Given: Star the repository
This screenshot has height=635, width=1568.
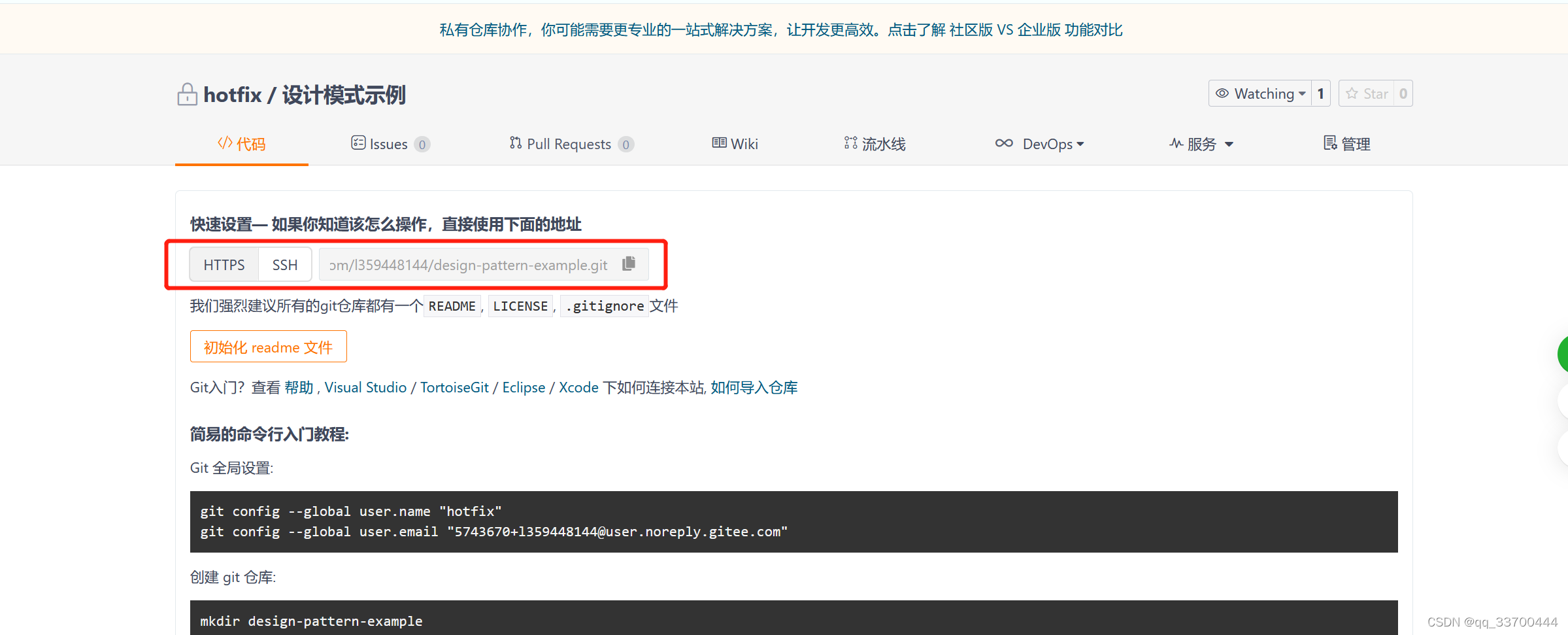Looking at the screenshot, I should click(x=1367, y=94).
